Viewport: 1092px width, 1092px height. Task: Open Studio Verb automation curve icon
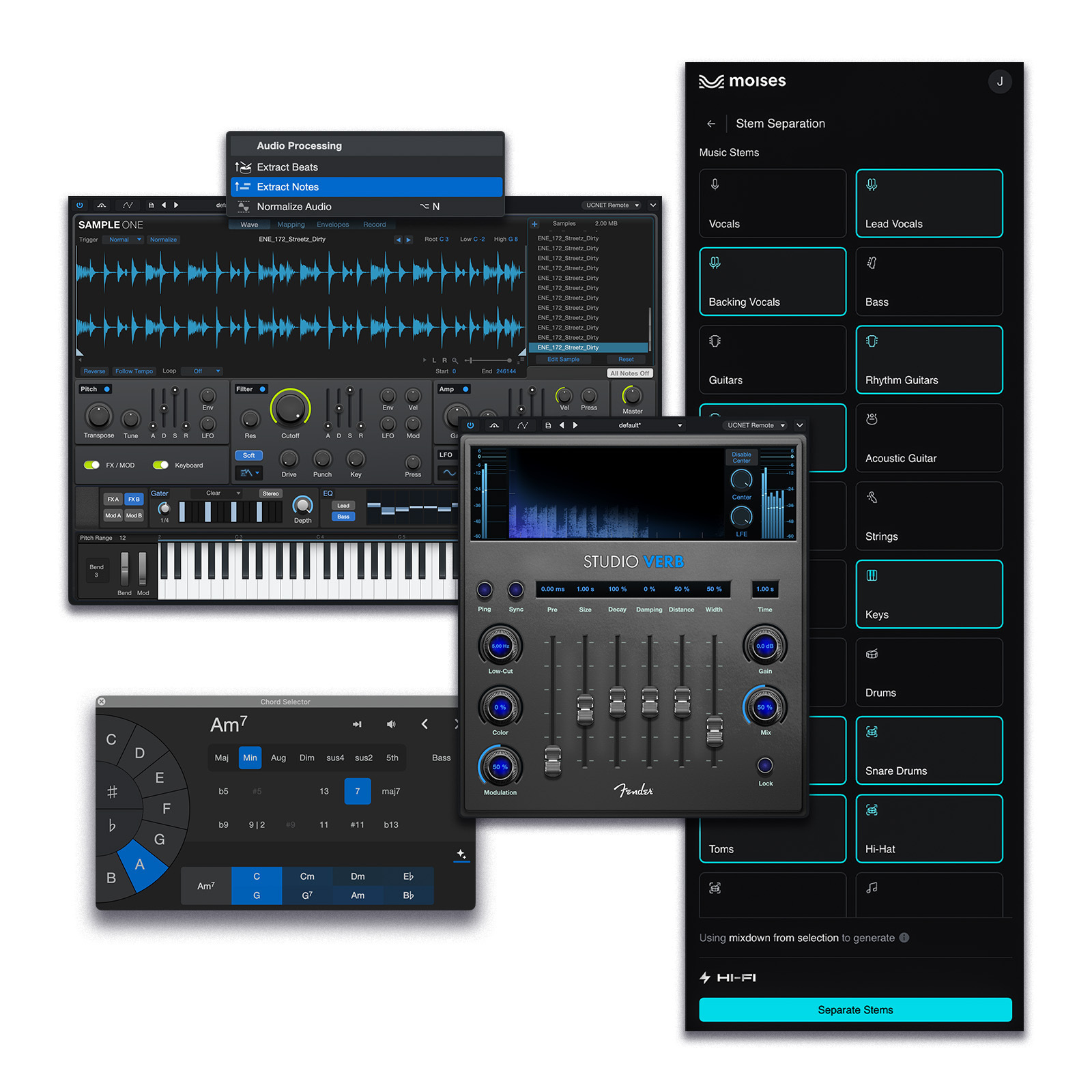pos(523,425)
